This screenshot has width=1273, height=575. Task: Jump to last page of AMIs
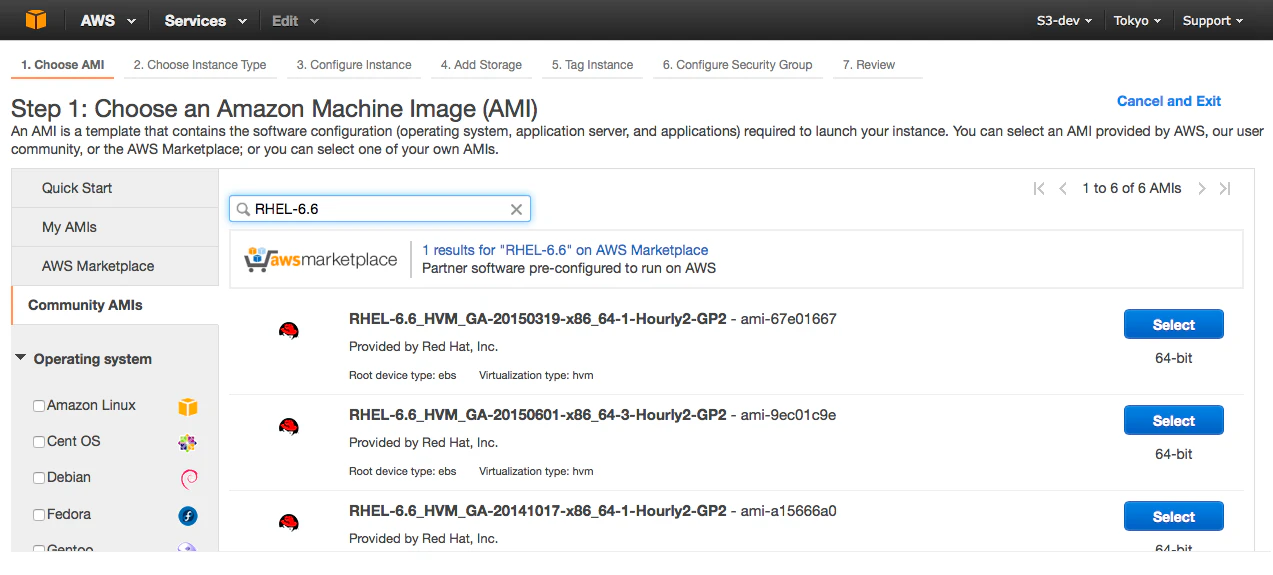click(x=1224, y=188)
